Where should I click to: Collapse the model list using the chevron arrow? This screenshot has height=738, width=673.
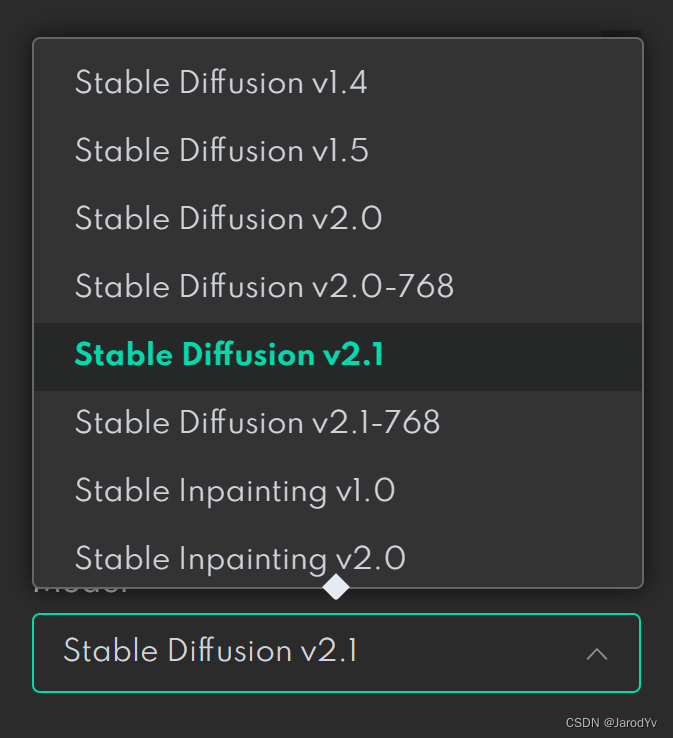tap(597, 654)
